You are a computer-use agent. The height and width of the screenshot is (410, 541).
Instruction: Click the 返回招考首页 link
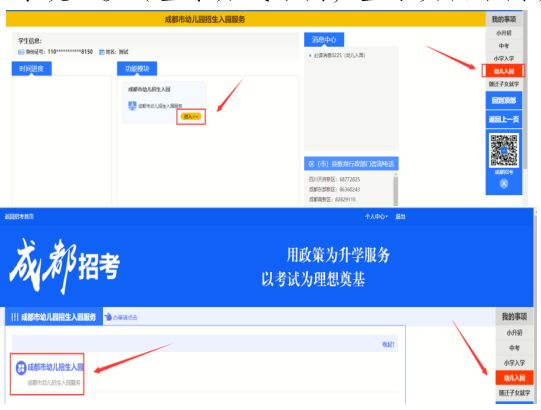[19, 216]
